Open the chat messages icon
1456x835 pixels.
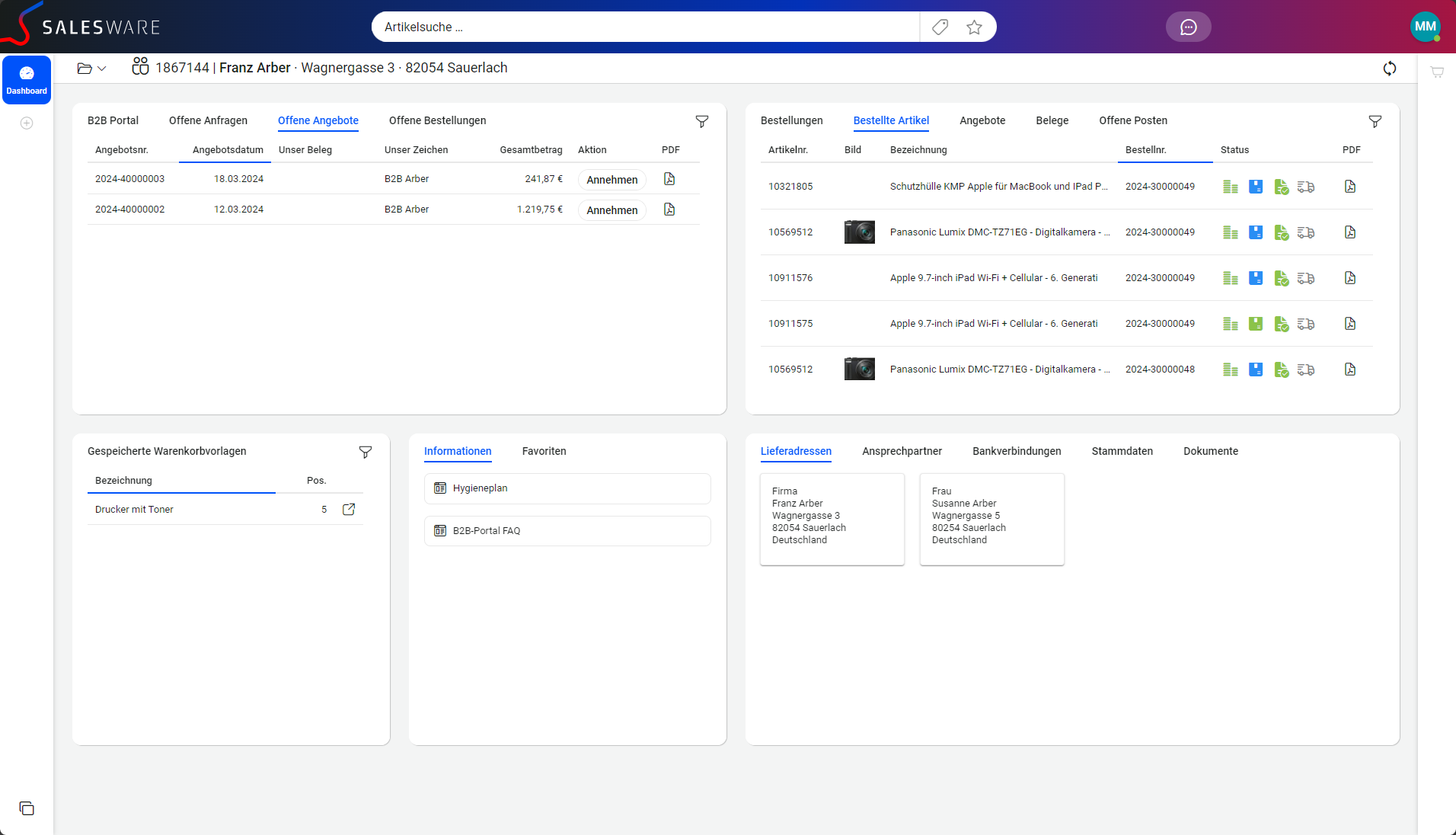[1188, 27]
